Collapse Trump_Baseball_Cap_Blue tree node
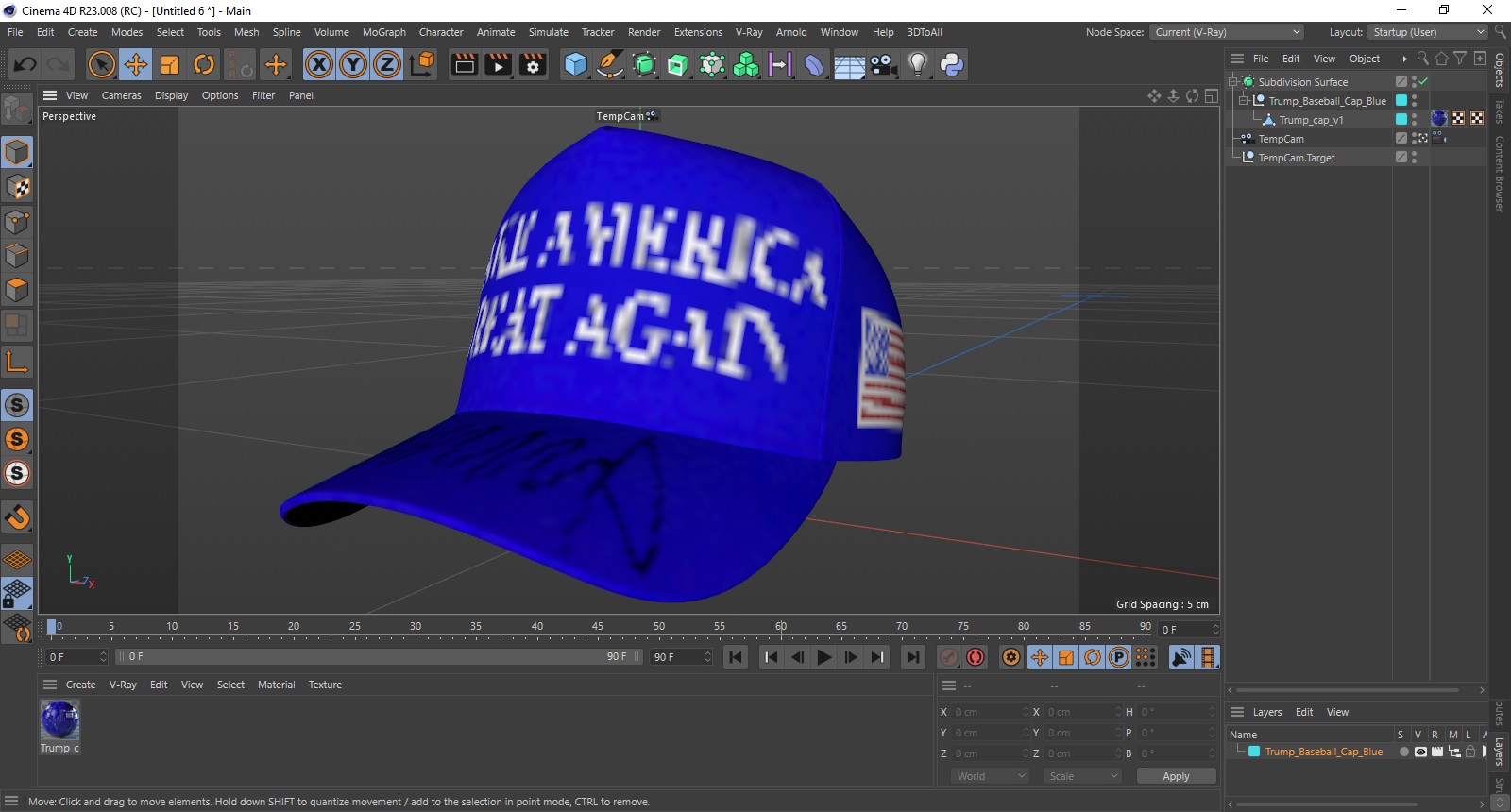This screenshot has height=812, width=1511. coord(1244,101)
